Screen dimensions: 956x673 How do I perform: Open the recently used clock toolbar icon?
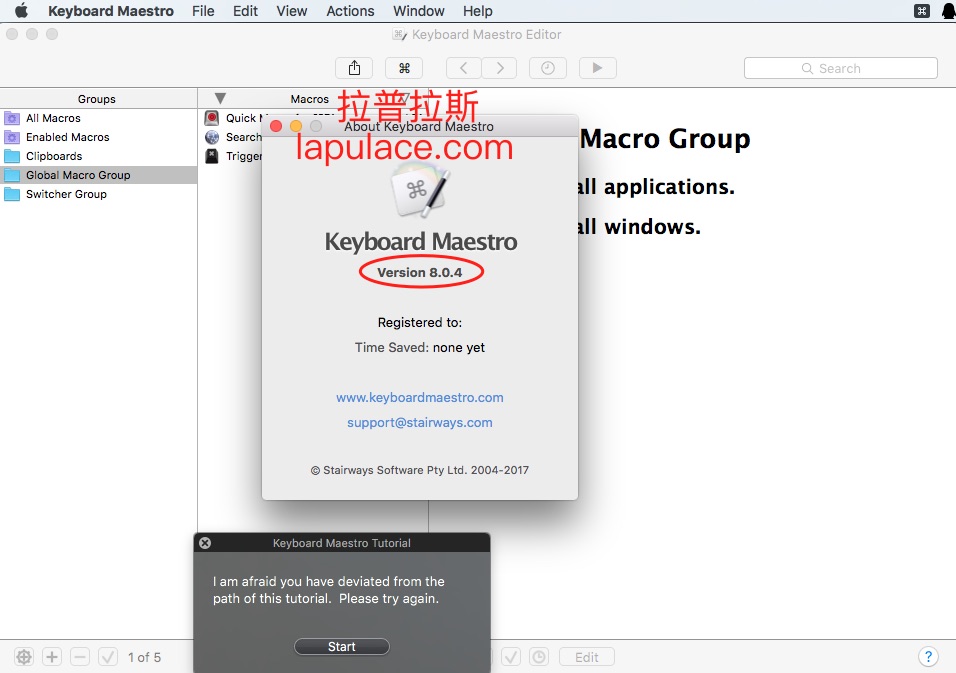point(548,68)
